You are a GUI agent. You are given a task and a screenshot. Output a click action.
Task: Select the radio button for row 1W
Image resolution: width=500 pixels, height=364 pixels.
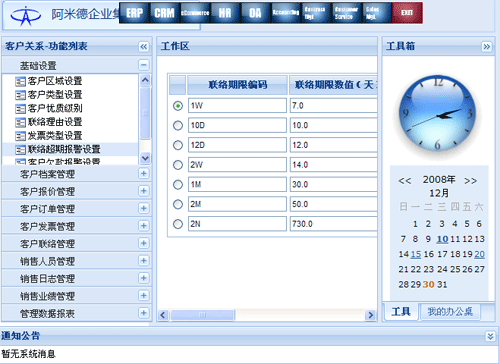click(x=178, y=106)
